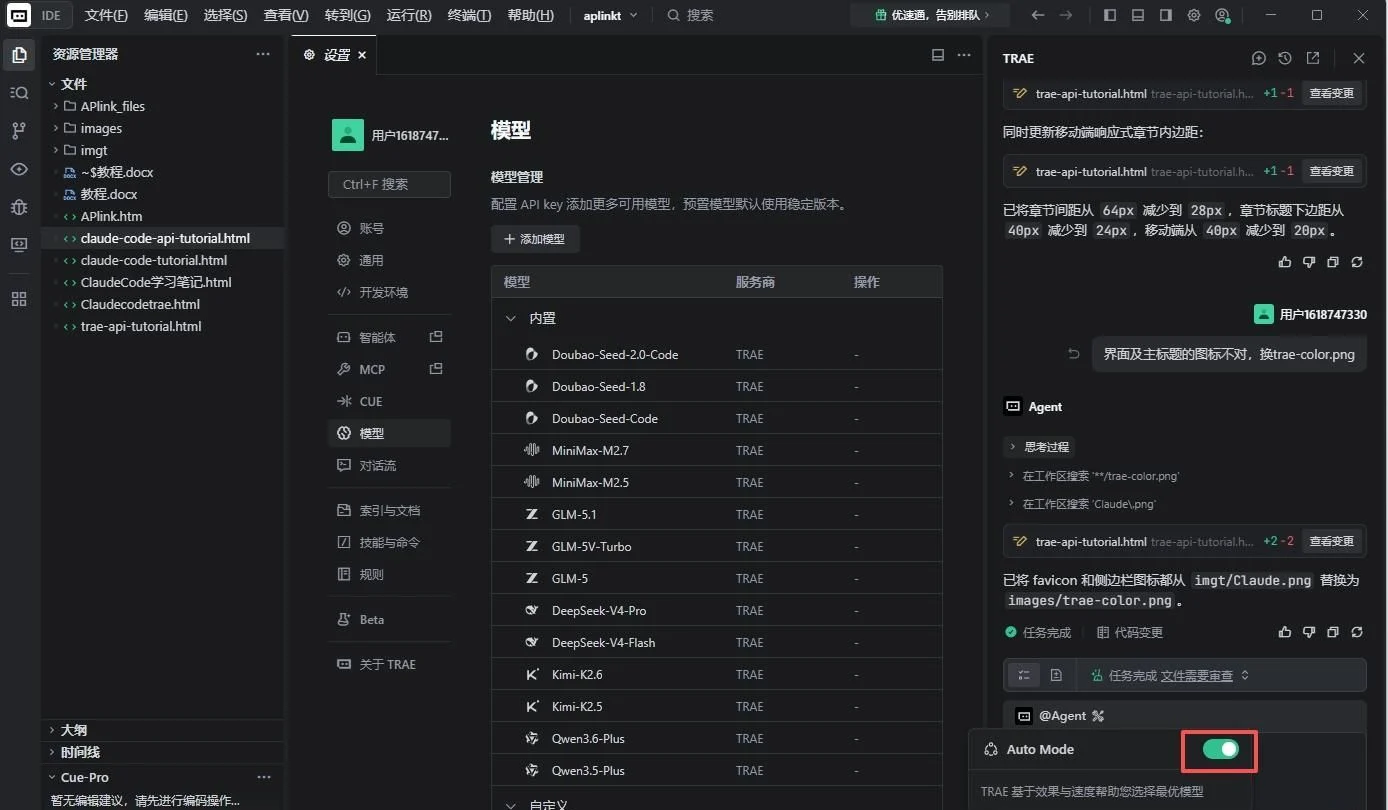
Task: Open the Search view in the activity bar
Action: [19, 93]
